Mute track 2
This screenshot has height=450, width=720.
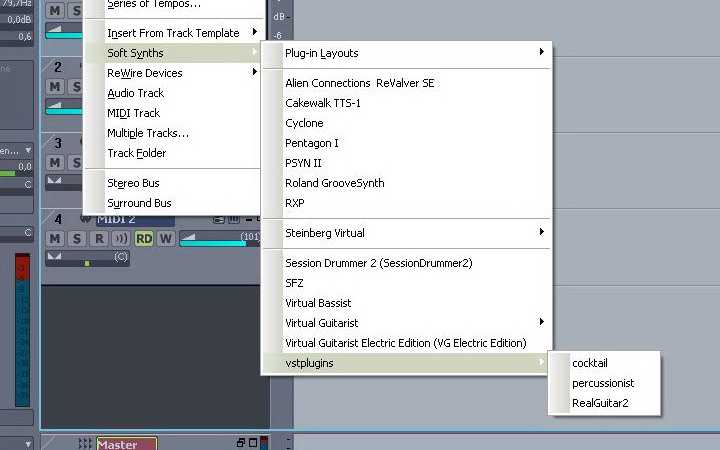pos(55,86)
